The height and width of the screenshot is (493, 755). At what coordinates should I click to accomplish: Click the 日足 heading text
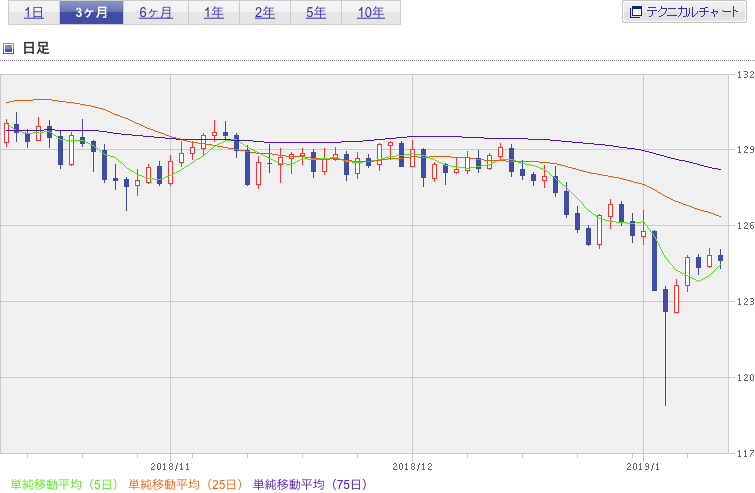point(36,48)
